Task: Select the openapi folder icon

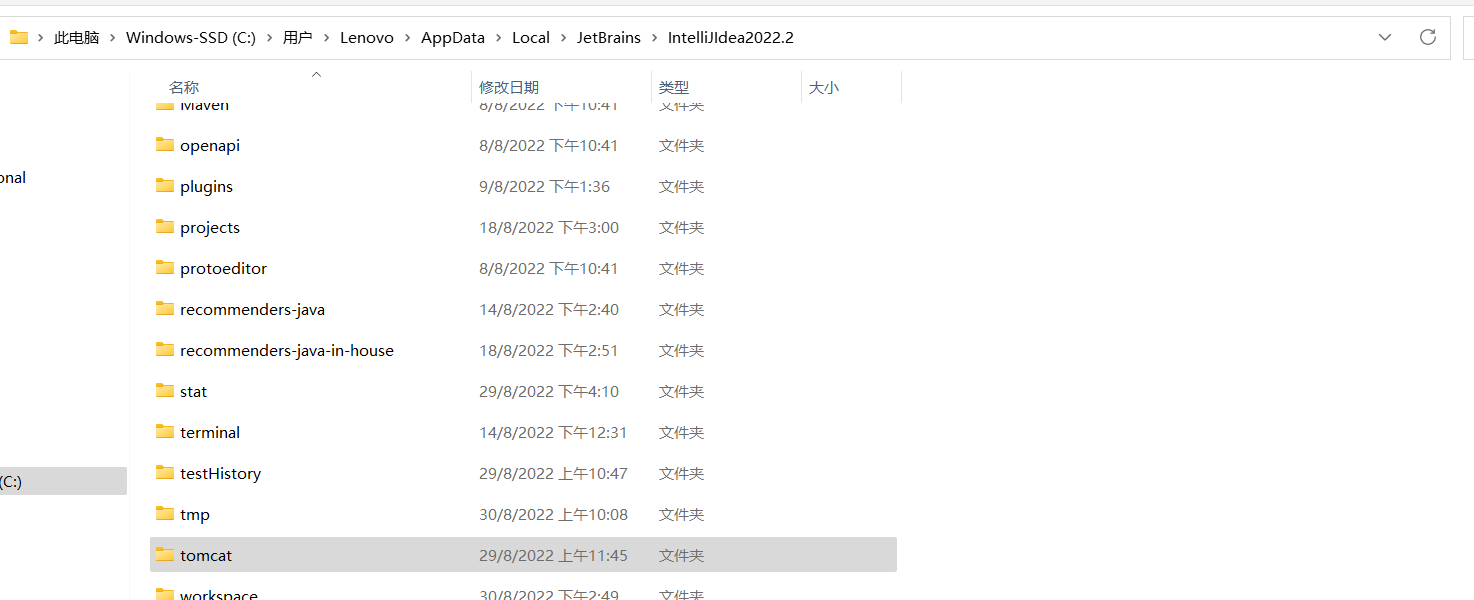Action: pos(165,144)
